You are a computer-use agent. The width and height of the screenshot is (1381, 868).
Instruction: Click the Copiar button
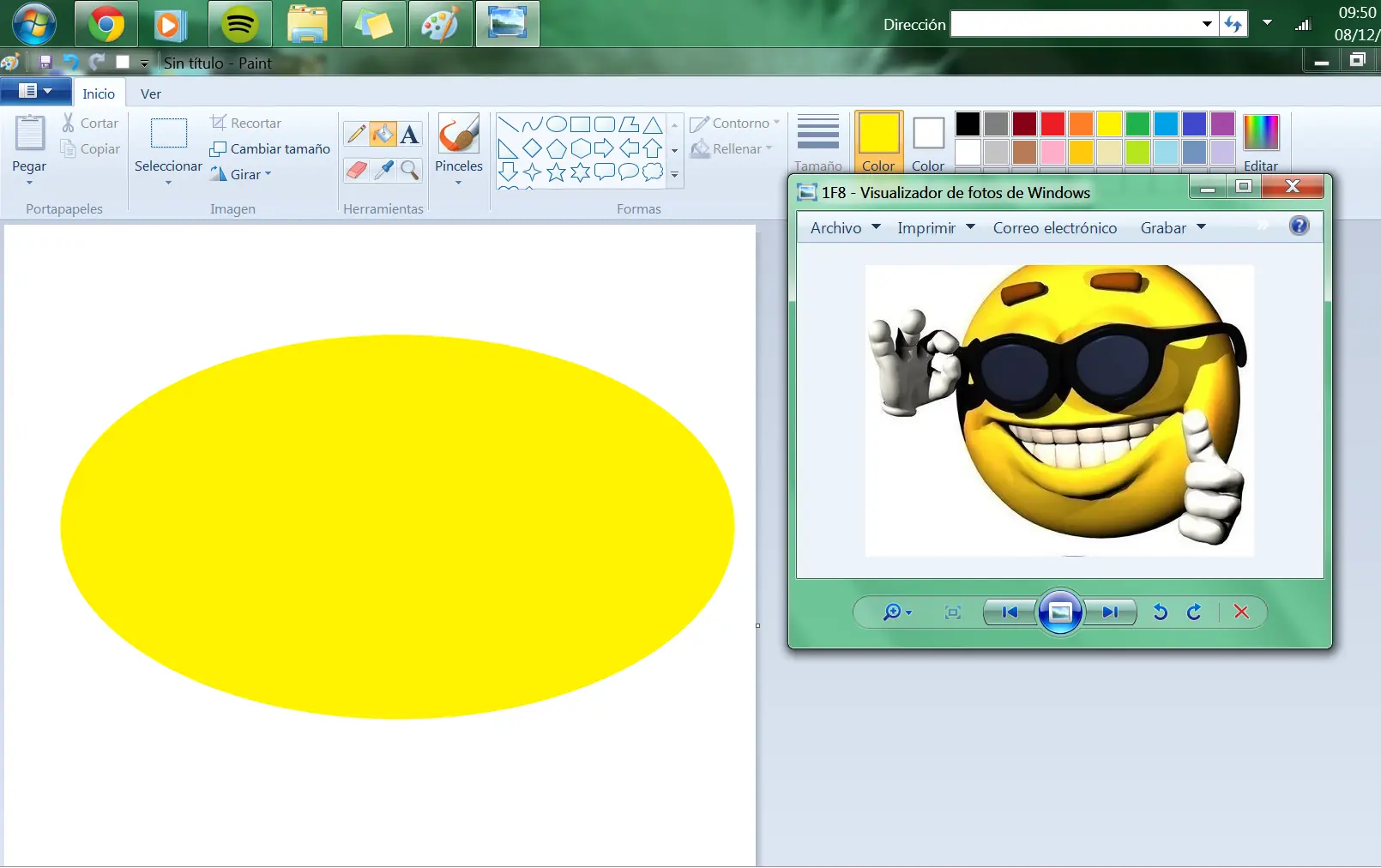coord(89,148)
